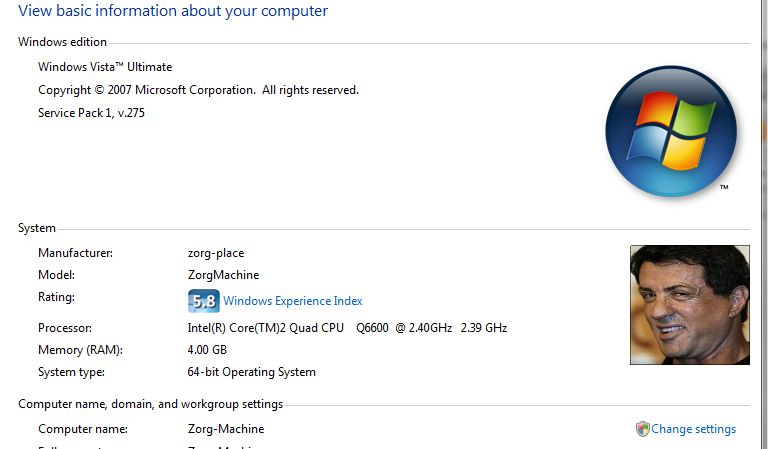Image resolution: width=768 pixels, height=449 pixels.
Task: Click the zorg-place manufacturer value
Action: [x=216, y=253]
